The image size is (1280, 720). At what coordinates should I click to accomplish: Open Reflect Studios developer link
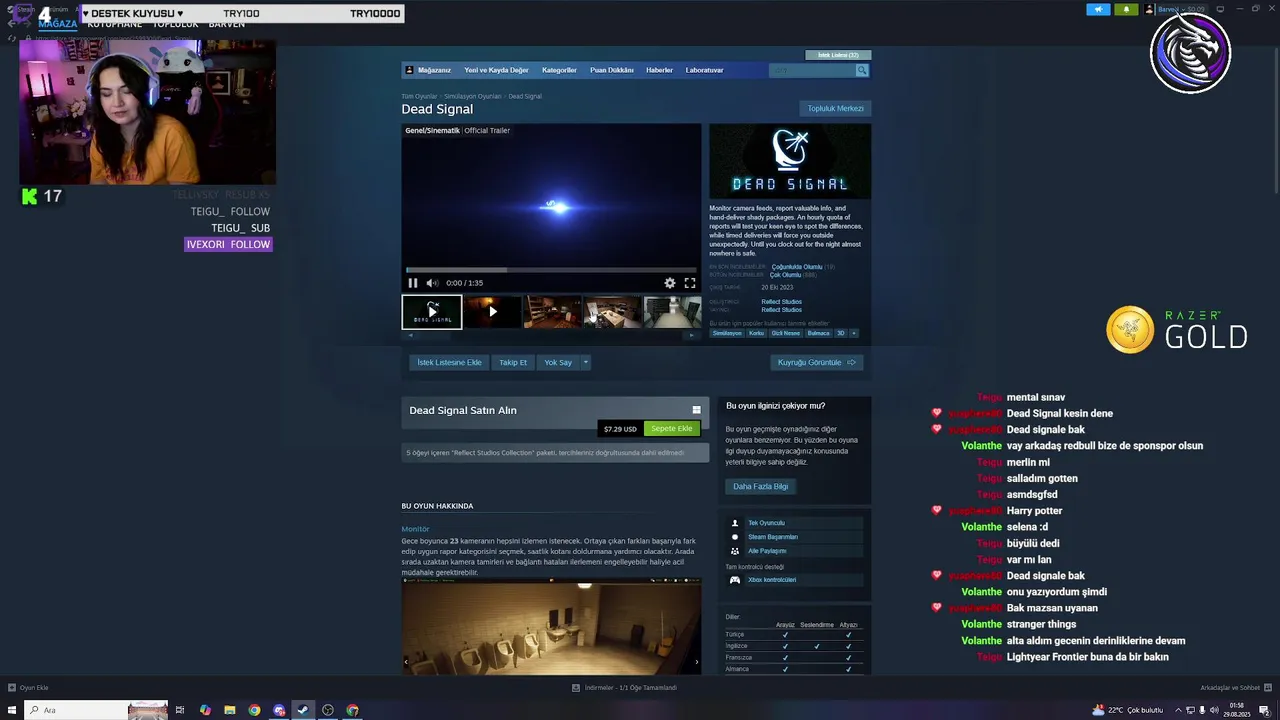(x=781, y=302)
